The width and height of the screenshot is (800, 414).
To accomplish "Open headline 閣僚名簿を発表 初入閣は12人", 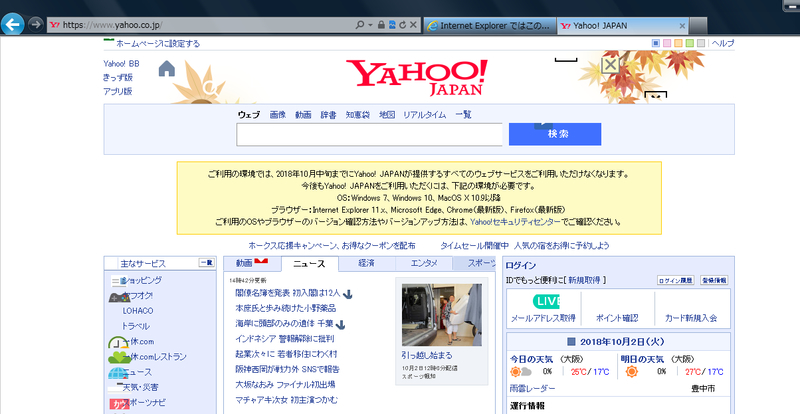I will pos(288,293).
